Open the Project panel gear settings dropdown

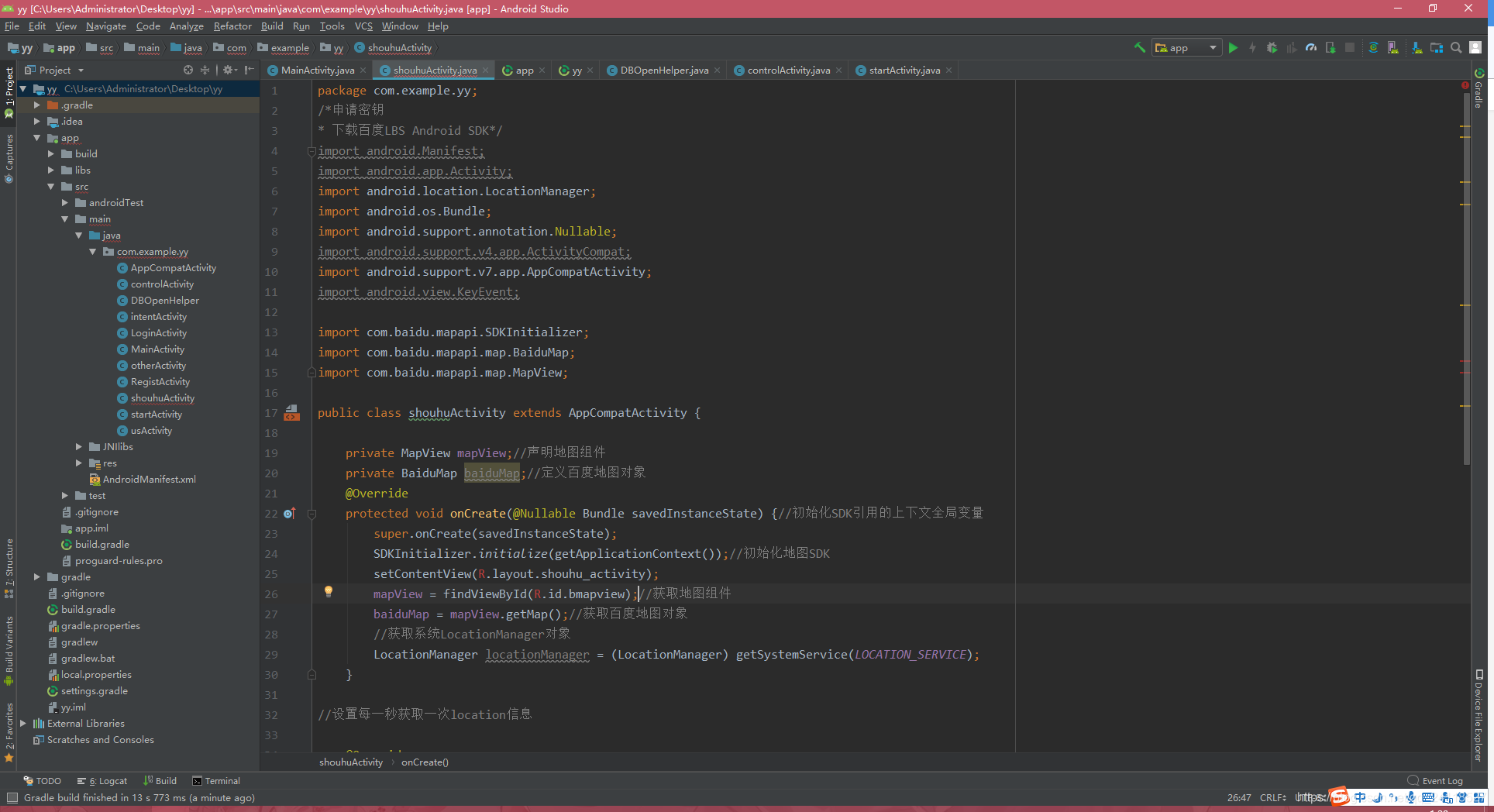(229, 70)
